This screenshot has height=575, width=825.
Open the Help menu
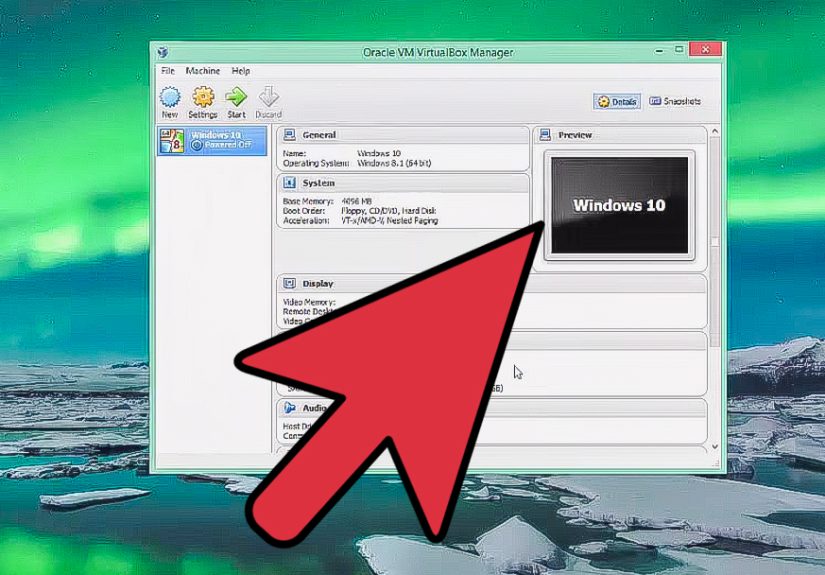tap(241, 70)
